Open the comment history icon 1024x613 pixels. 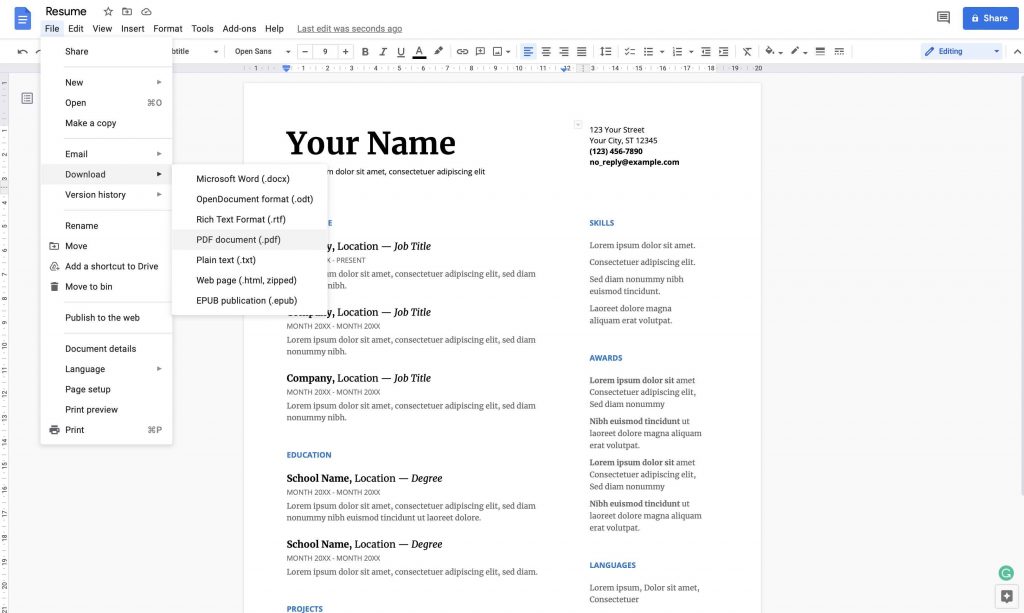tap(943, 18)
